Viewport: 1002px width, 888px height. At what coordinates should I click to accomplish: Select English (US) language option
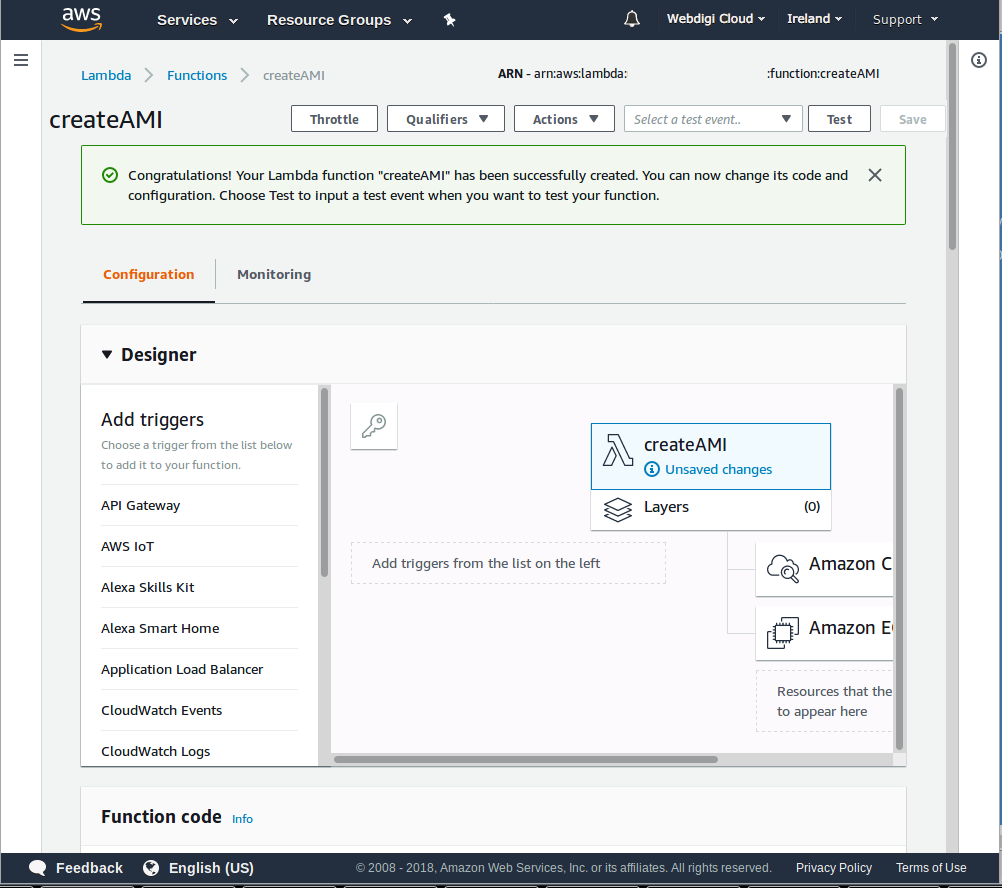pyautogui.click(x=211, y=868)
